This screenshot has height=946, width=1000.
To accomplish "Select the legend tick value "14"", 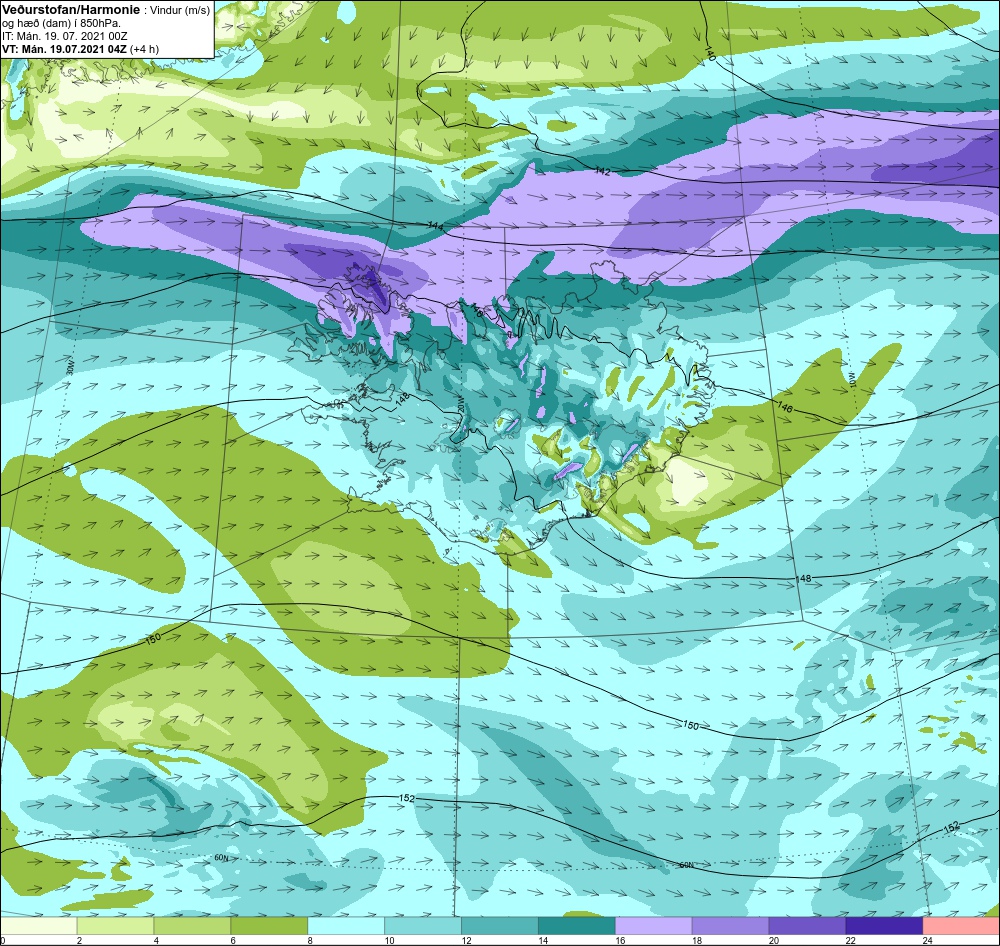I will 543,940.
